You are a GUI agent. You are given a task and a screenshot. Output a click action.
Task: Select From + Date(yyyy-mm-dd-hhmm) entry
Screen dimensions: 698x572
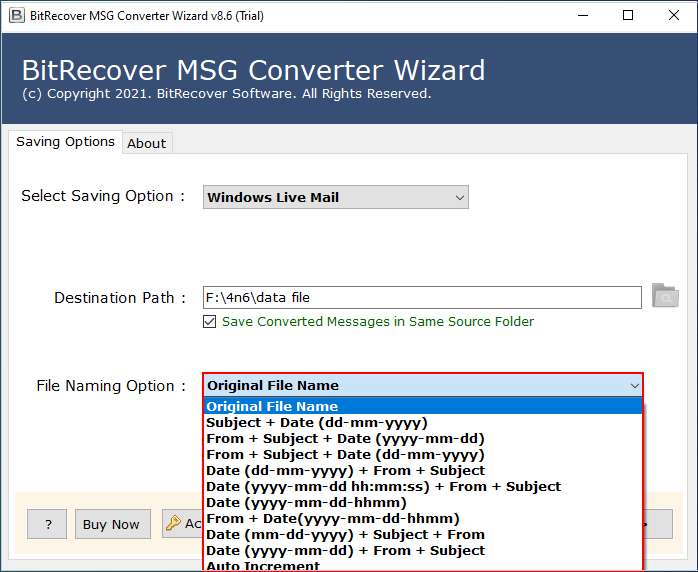(x=332, y=519)
